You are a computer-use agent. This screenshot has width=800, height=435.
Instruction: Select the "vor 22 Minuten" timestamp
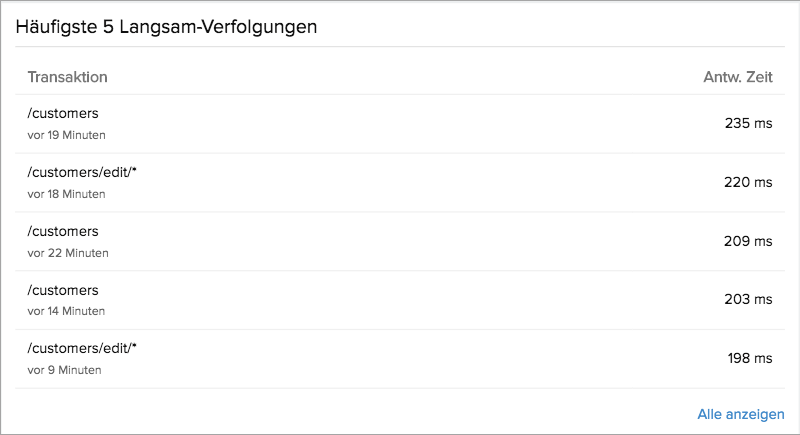pyautogui.click(x=68, y=253)
